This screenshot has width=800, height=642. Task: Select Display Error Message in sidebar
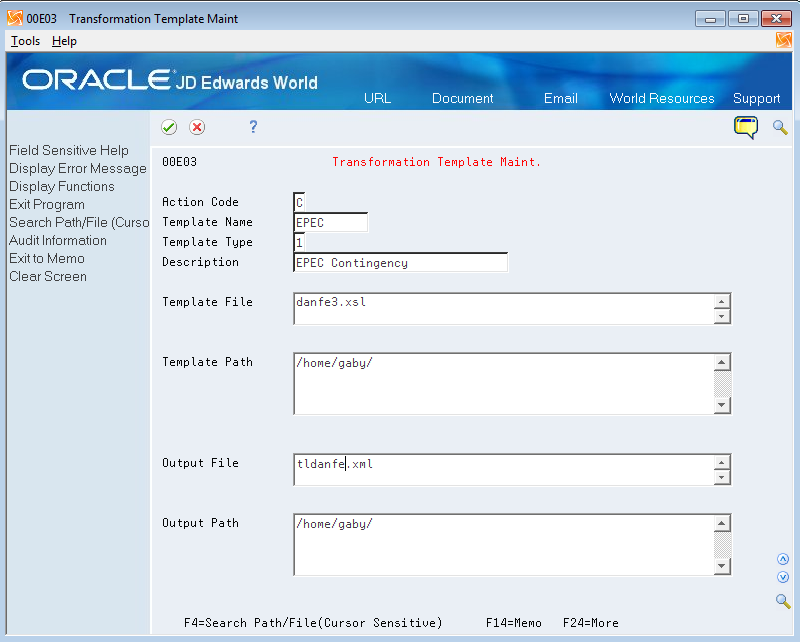pos(78,168)
